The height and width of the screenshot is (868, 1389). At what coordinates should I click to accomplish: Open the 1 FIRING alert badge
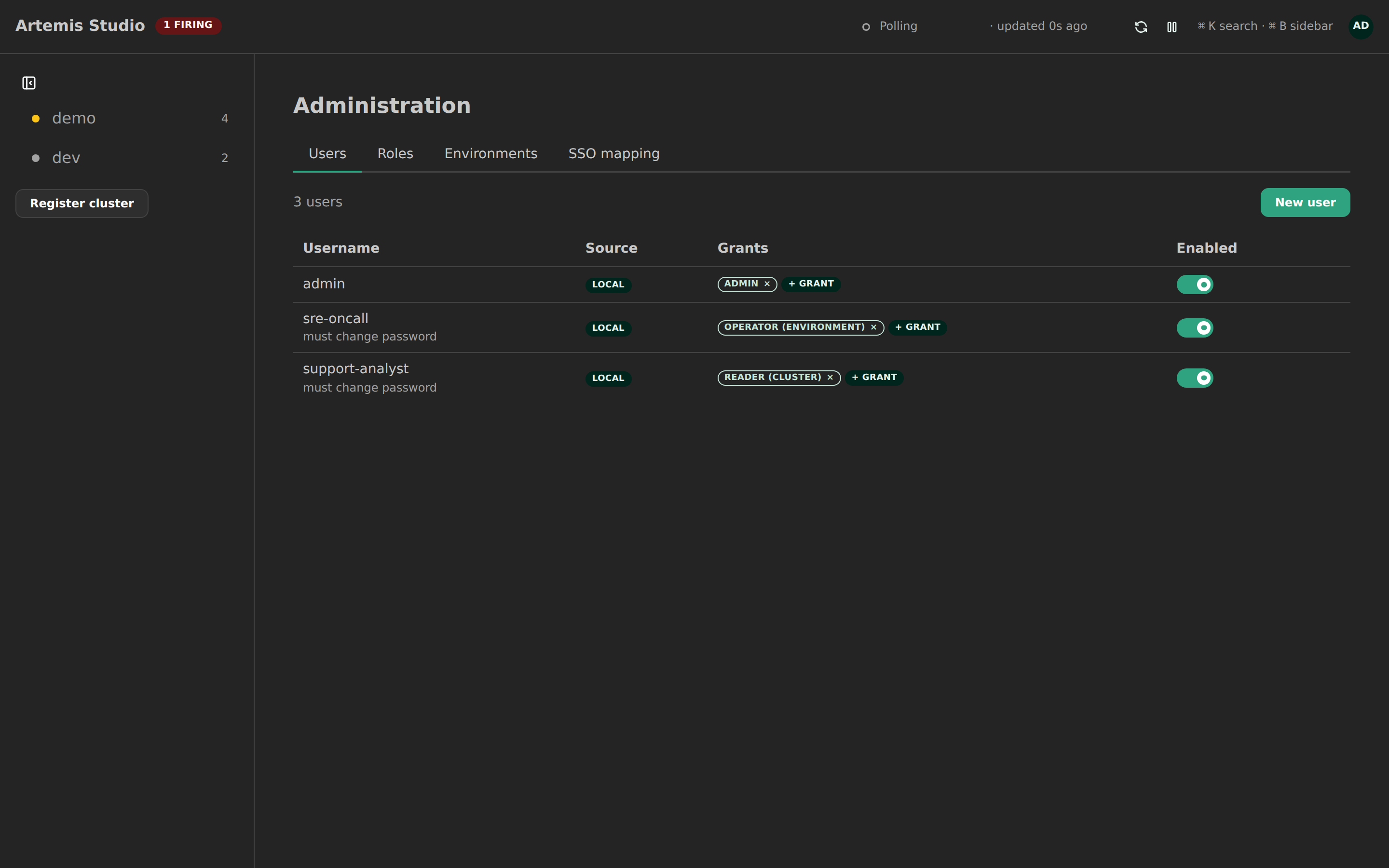click(x=188, y=25)
